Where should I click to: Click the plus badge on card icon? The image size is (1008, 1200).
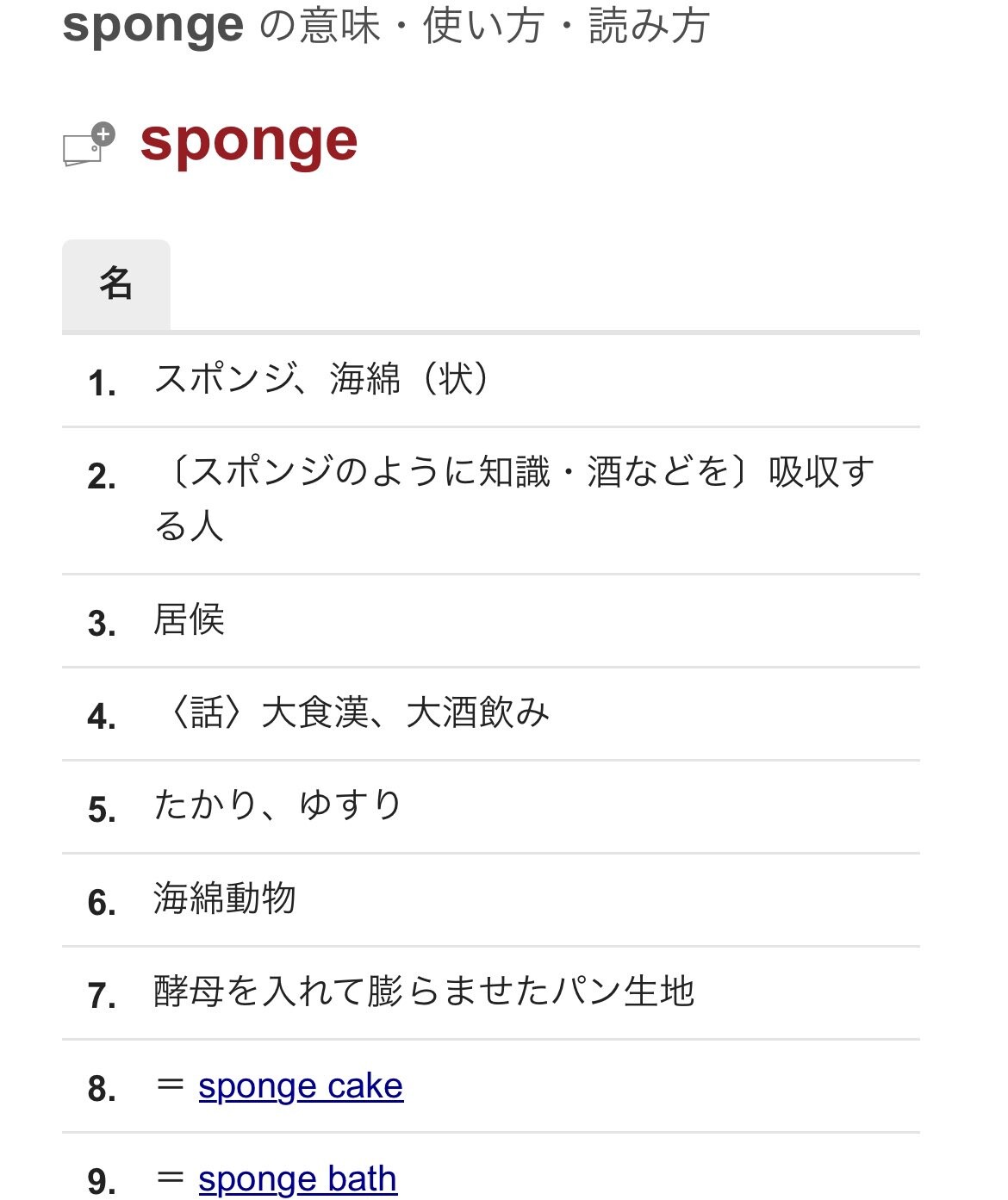click(103, 134)
